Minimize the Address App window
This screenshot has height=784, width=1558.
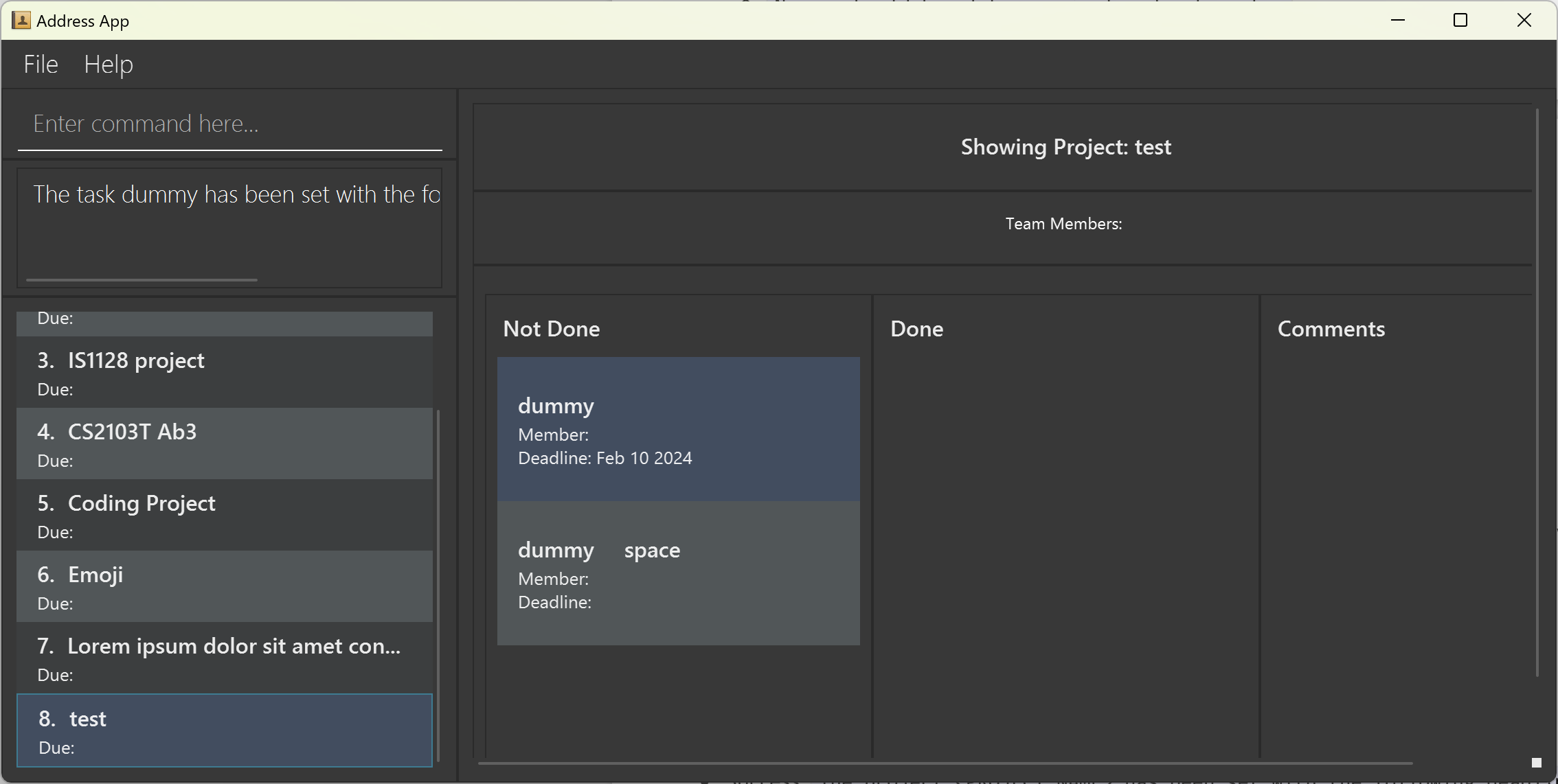pyautogui.click(x=1398, y=21)
